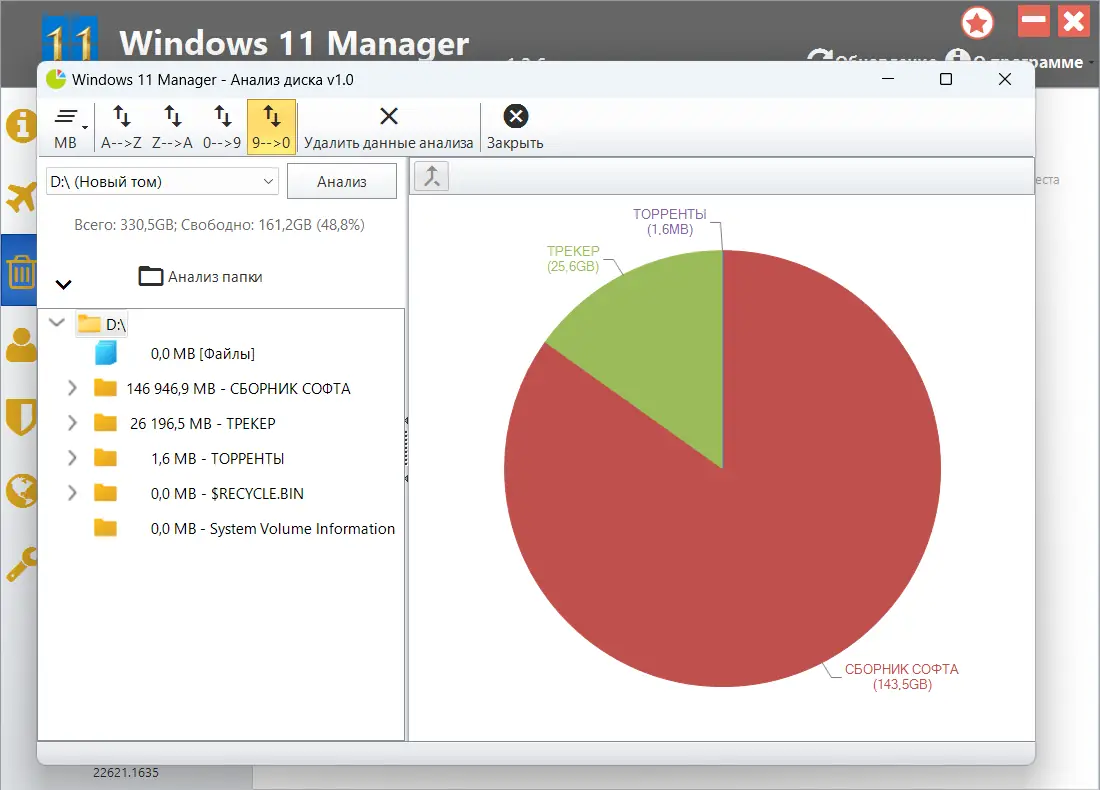This screenshot has height=790, width=1100.
Task: Open Information section in main window sidebar
Action: (21, 126)
